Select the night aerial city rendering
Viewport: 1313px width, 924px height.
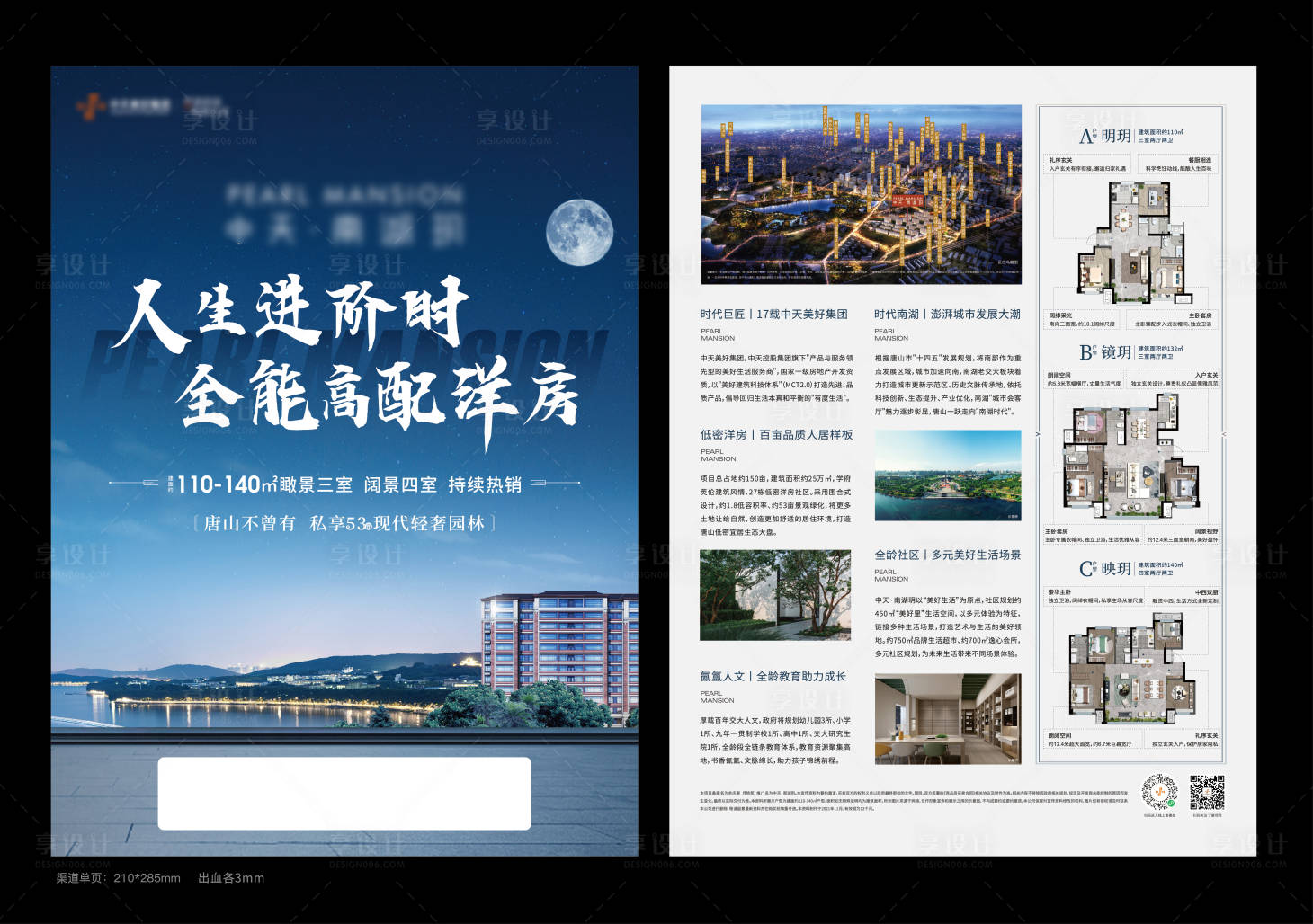(x=862, y=194)
